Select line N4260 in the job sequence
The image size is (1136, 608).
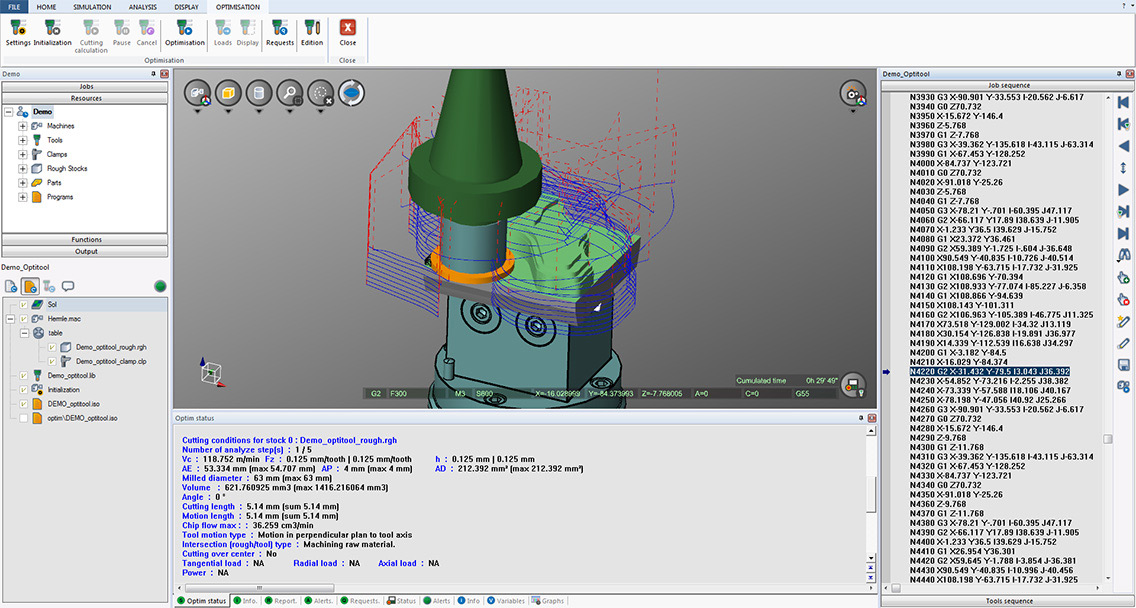[996, 409]
